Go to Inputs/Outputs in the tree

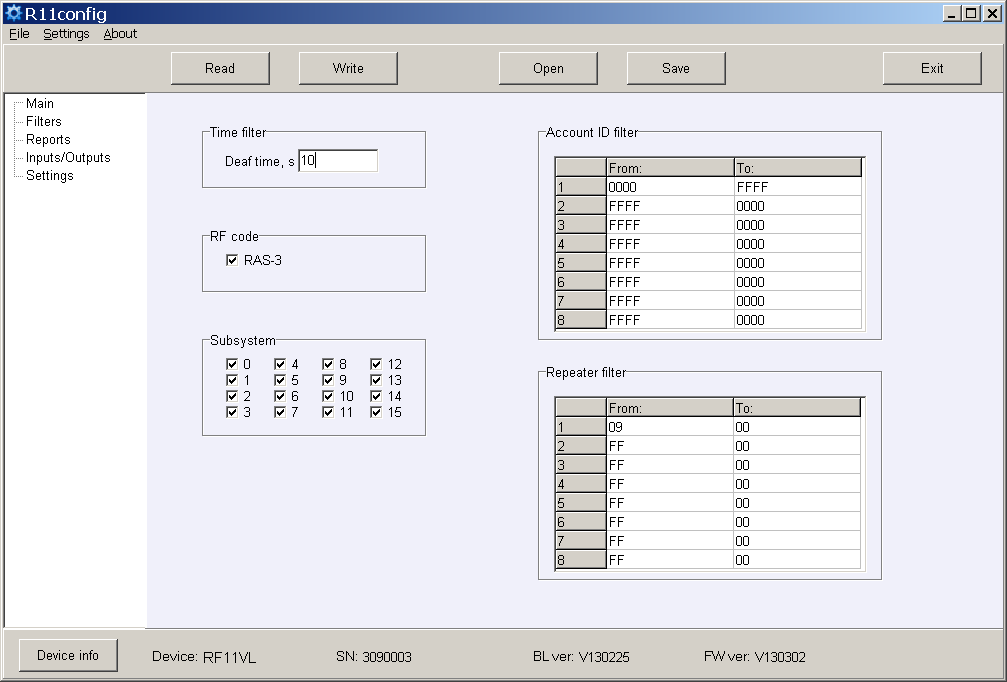[68, 157]
